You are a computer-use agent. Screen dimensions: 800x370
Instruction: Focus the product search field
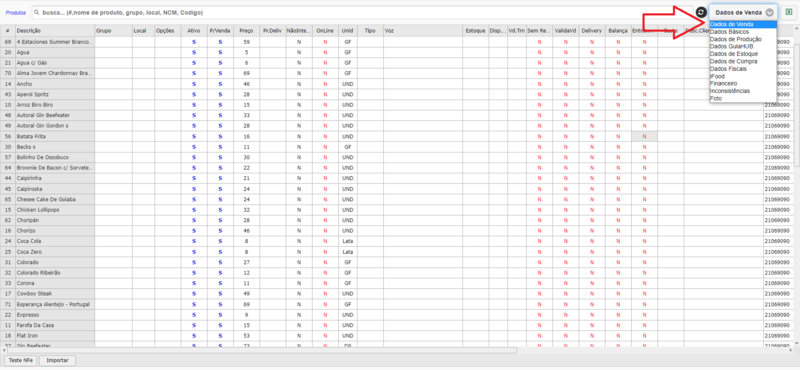pos(362,12)
